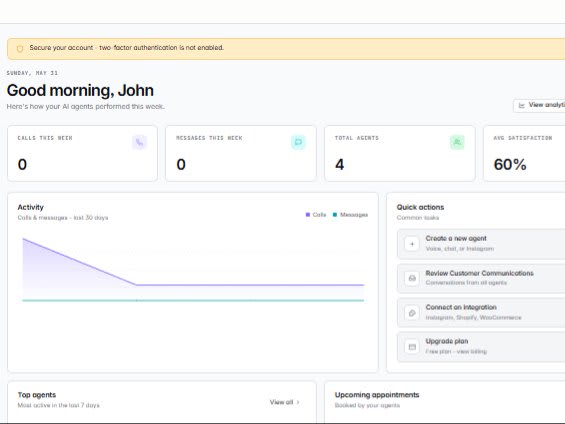Click the chart icon in View analytics button
The width and height of the screenshot is (565, 424).
click(521, 105)
